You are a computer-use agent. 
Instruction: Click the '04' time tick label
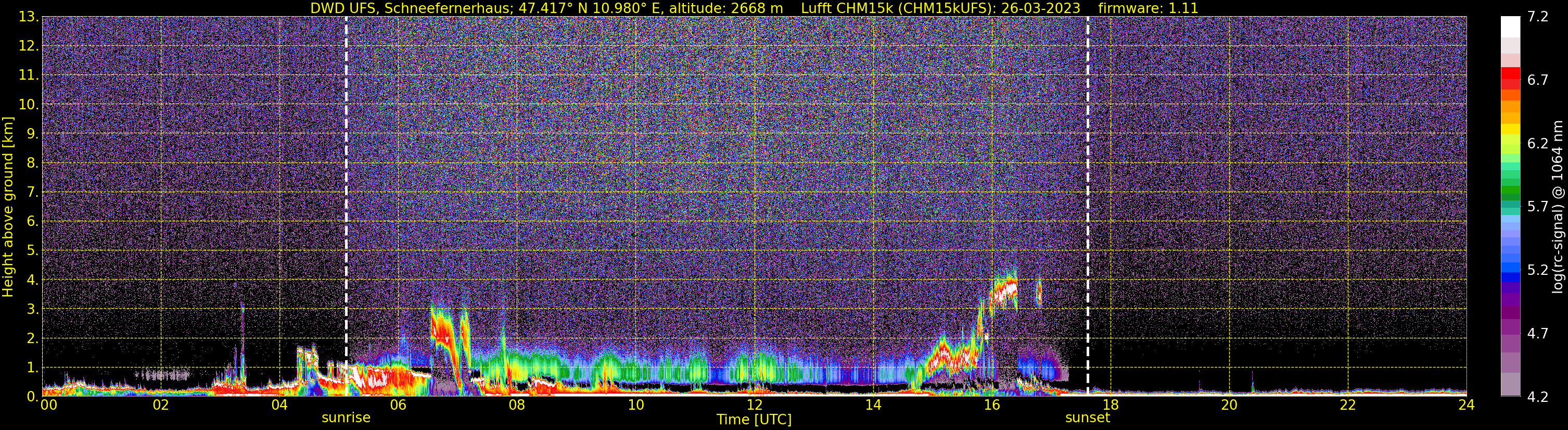point(279,405)
